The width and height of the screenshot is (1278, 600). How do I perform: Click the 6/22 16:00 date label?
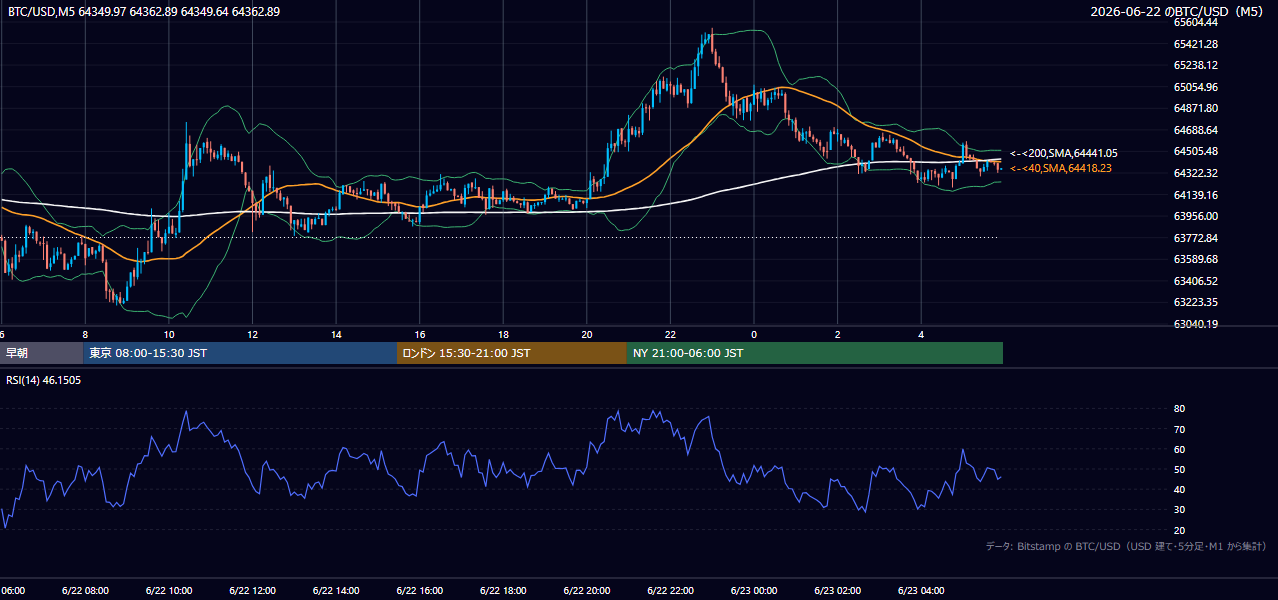(420, 591)
